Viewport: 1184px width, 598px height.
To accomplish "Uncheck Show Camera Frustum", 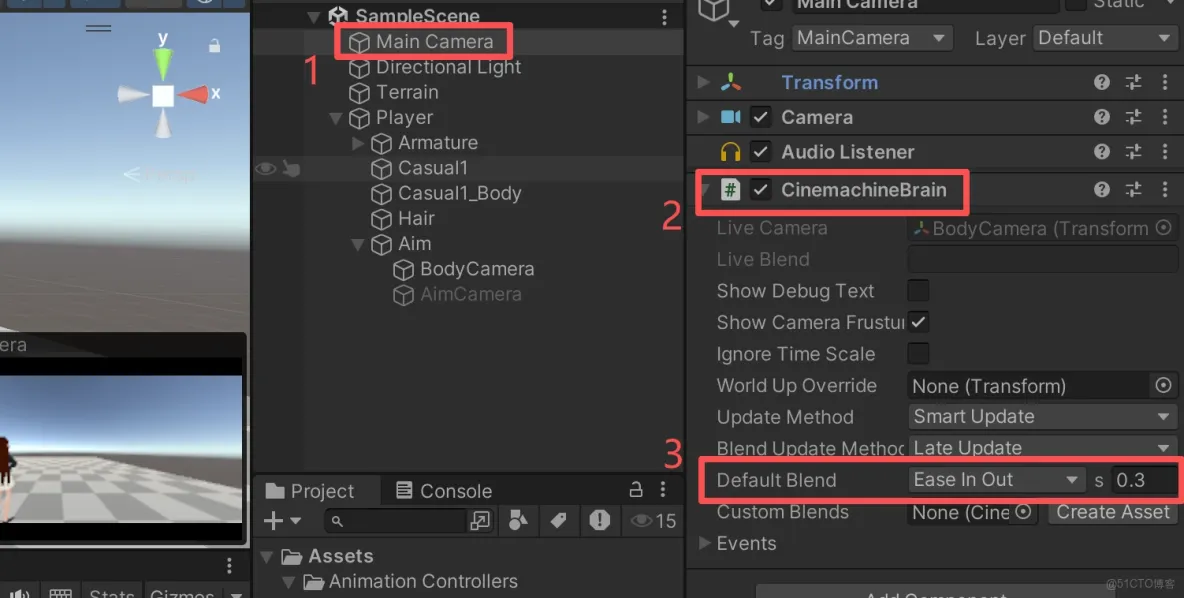I will pyautogui.click(x=916, y=322).
